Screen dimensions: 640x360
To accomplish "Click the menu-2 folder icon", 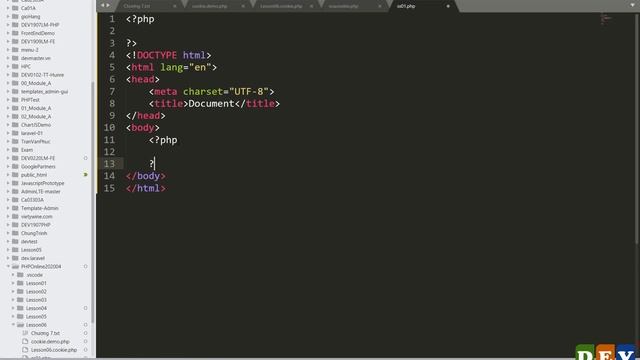I will (15, 50).
